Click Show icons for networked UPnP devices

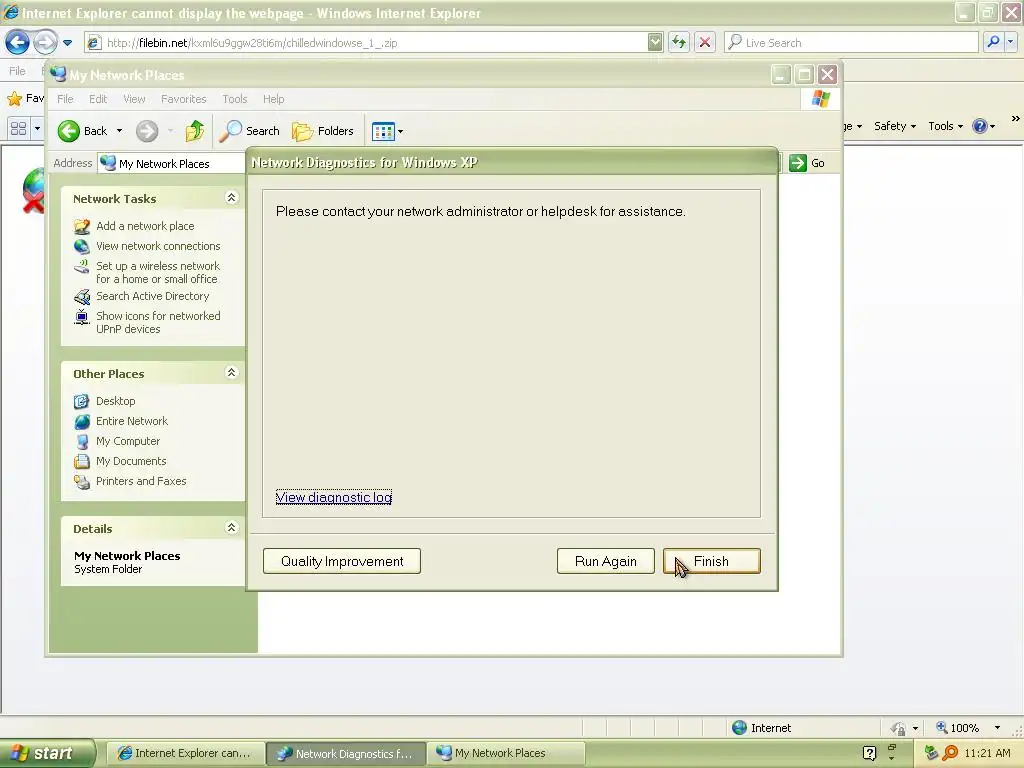(158, 322)
